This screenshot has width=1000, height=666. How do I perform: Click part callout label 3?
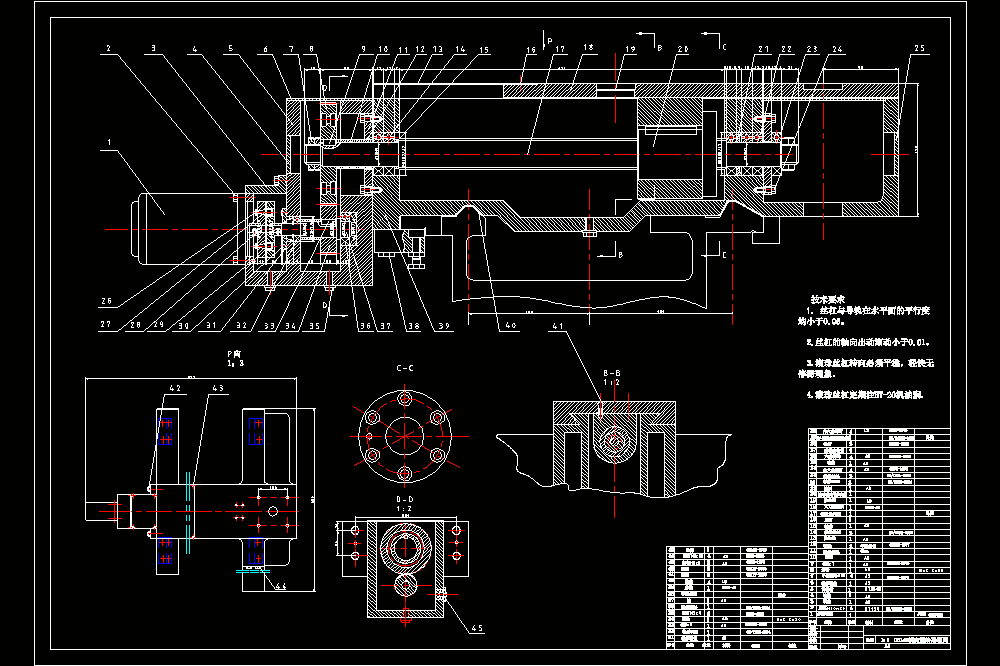coord(153,48)
